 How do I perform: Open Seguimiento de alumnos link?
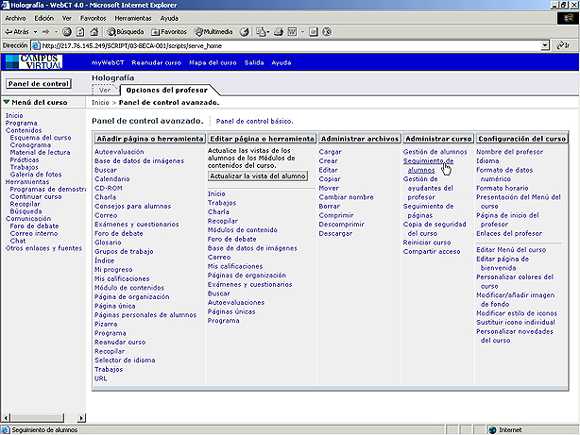coord(428,165)
